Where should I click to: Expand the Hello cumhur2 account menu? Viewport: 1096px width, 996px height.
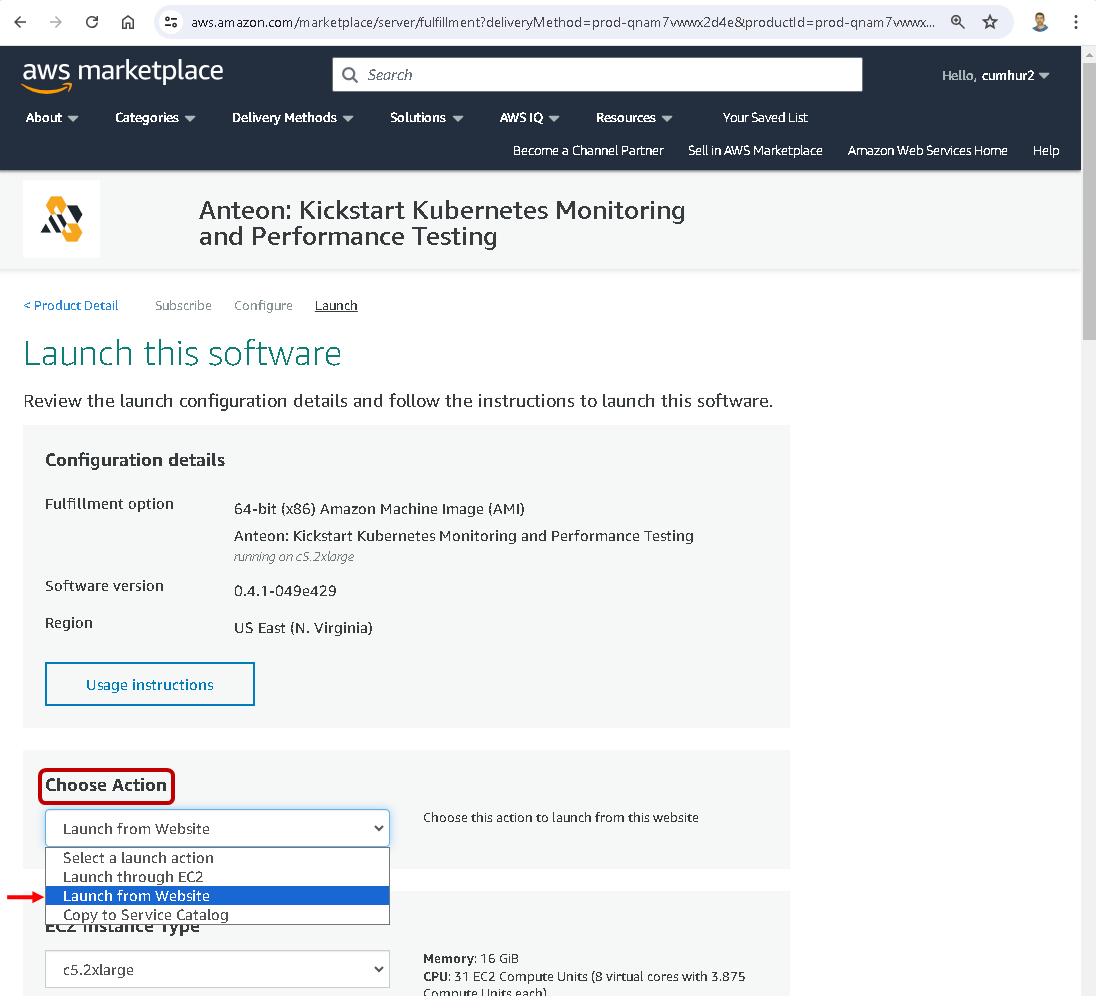[x=995, y=76]
